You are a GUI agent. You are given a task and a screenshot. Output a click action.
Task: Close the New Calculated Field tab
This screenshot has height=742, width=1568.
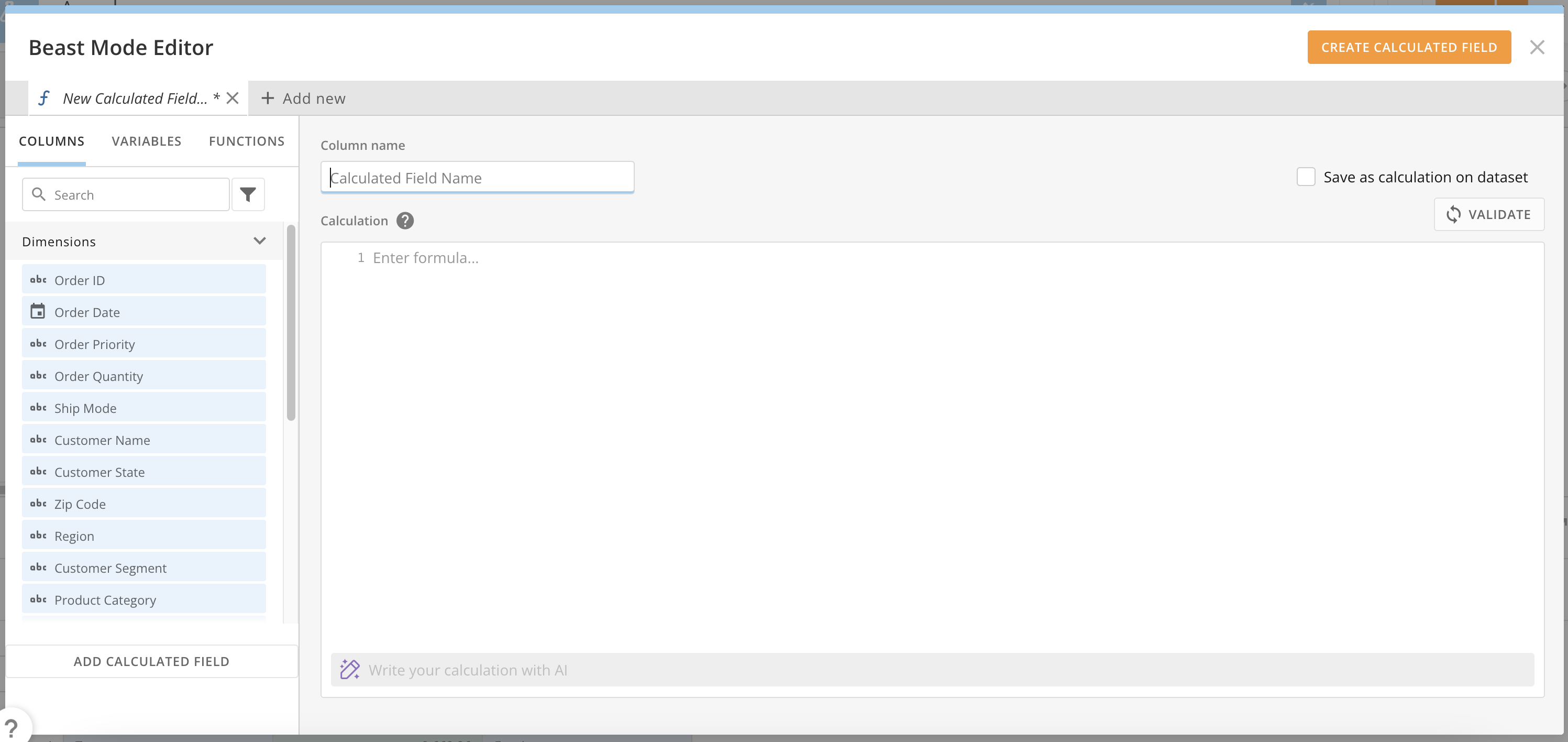tap(233, 97)
